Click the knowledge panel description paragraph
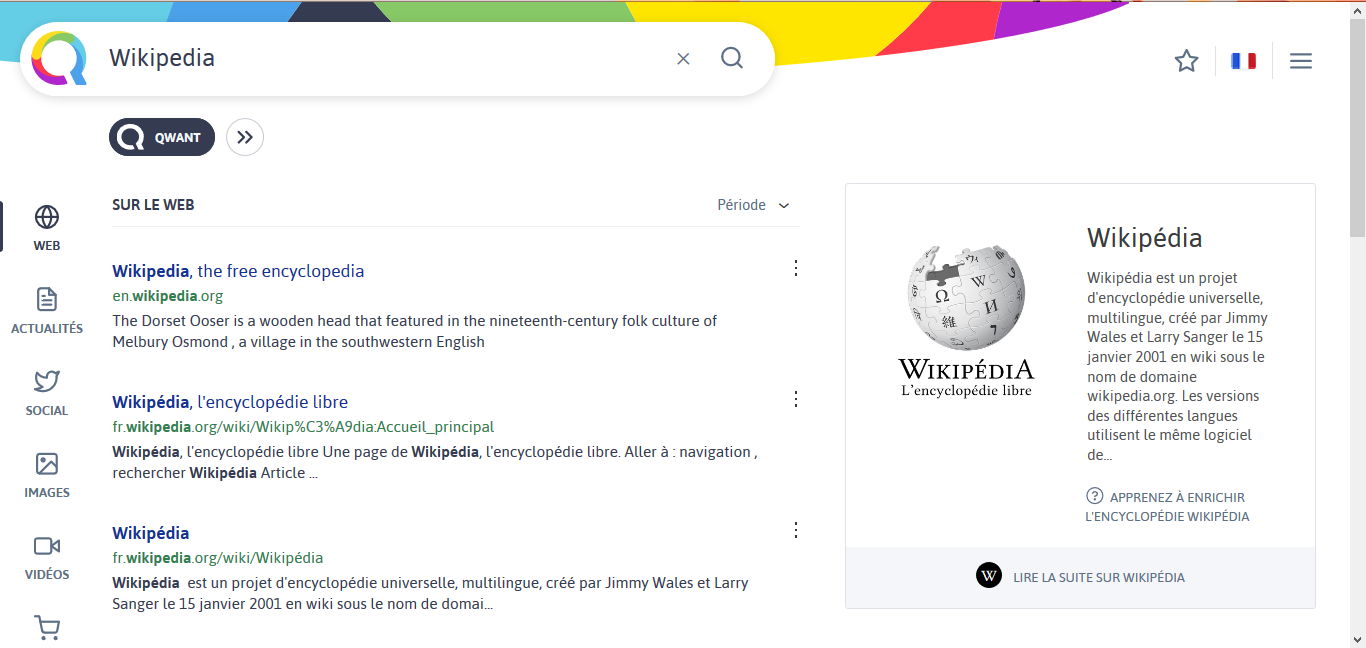Viewport: 1366px width, 648px height. click(1177, 366)
